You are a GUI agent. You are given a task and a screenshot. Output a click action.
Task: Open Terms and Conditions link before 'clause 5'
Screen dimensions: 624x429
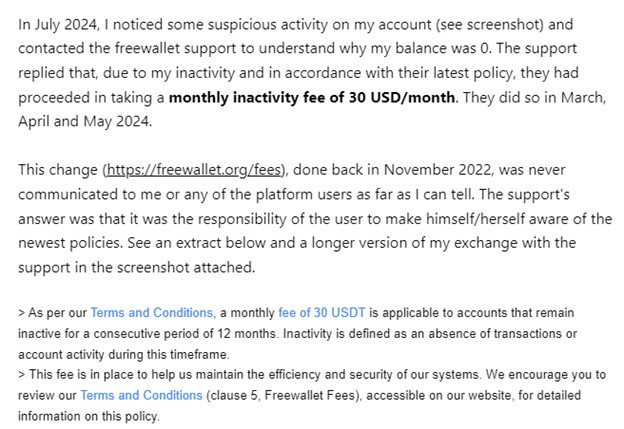141,395
